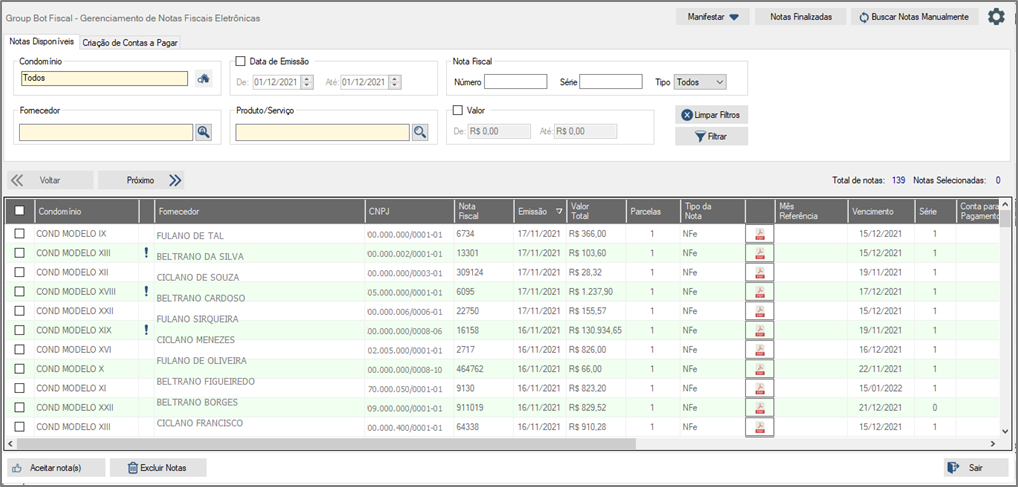Click the Excluir Notas button
Viewport: 1018px width, 487px height.
pos(158,468)
